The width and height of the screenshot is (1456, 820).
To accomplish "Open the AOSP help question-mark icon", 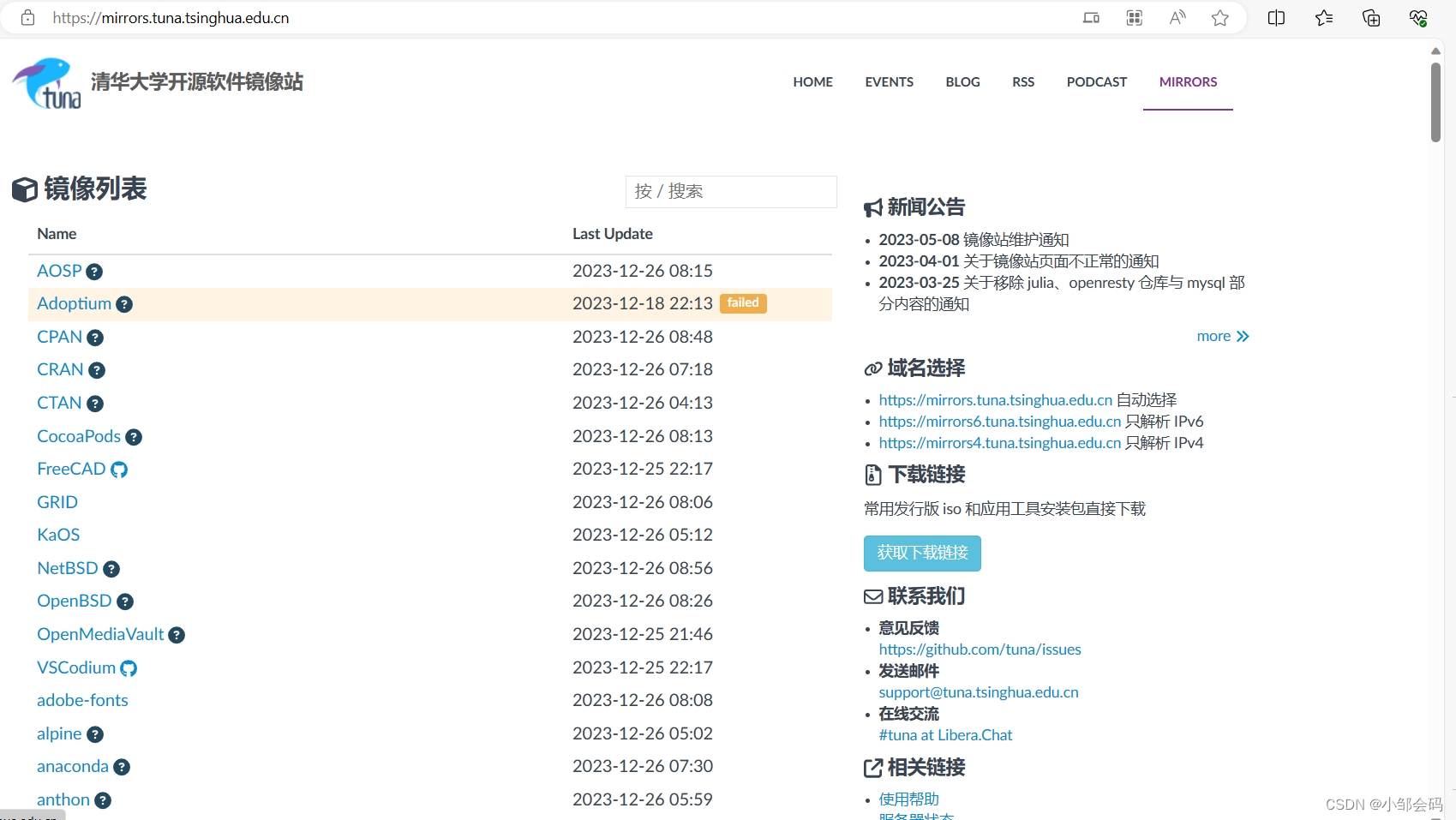I will point(94,272).
